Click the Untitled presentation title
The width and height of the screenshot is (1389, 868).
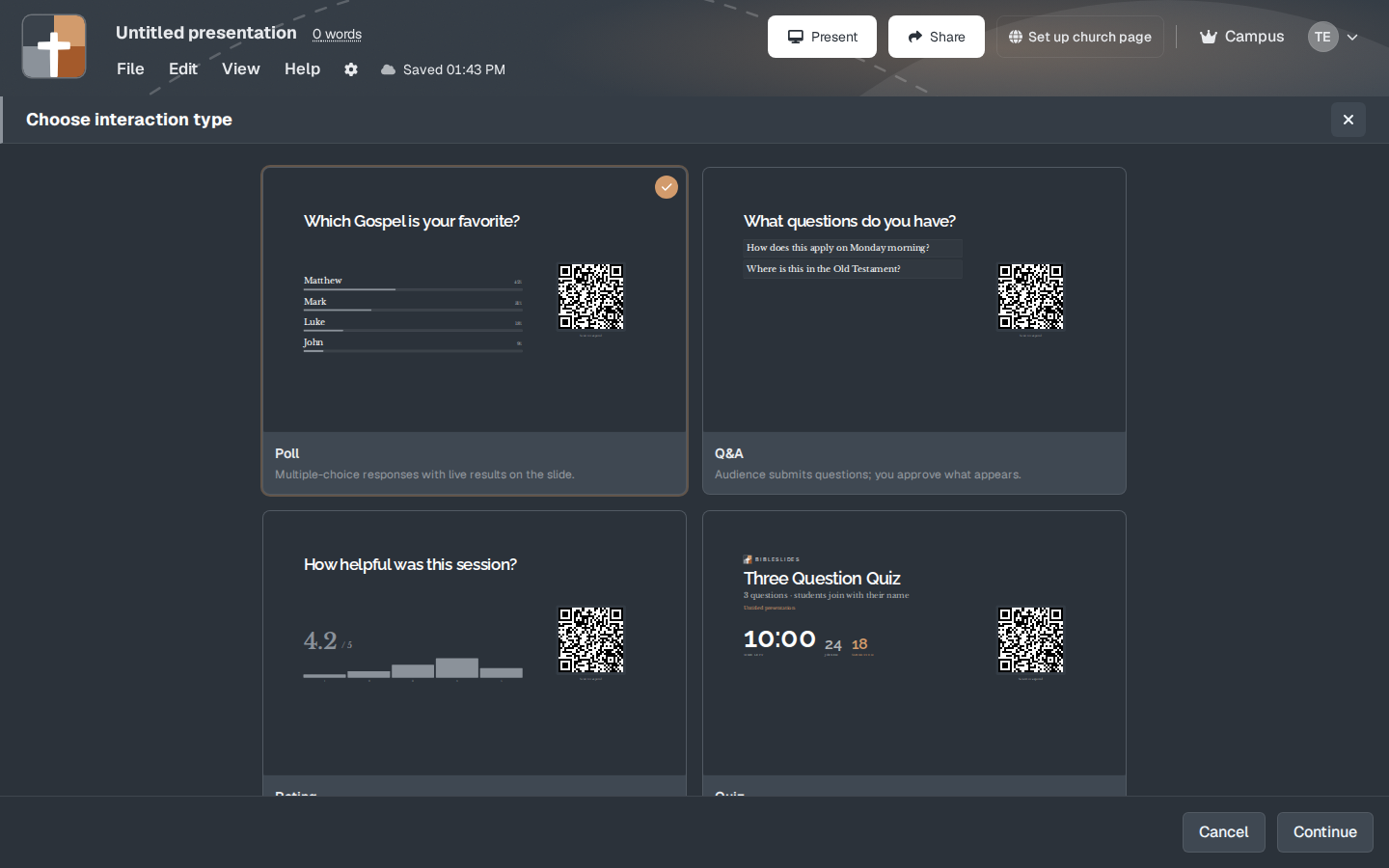pos(206,33)
